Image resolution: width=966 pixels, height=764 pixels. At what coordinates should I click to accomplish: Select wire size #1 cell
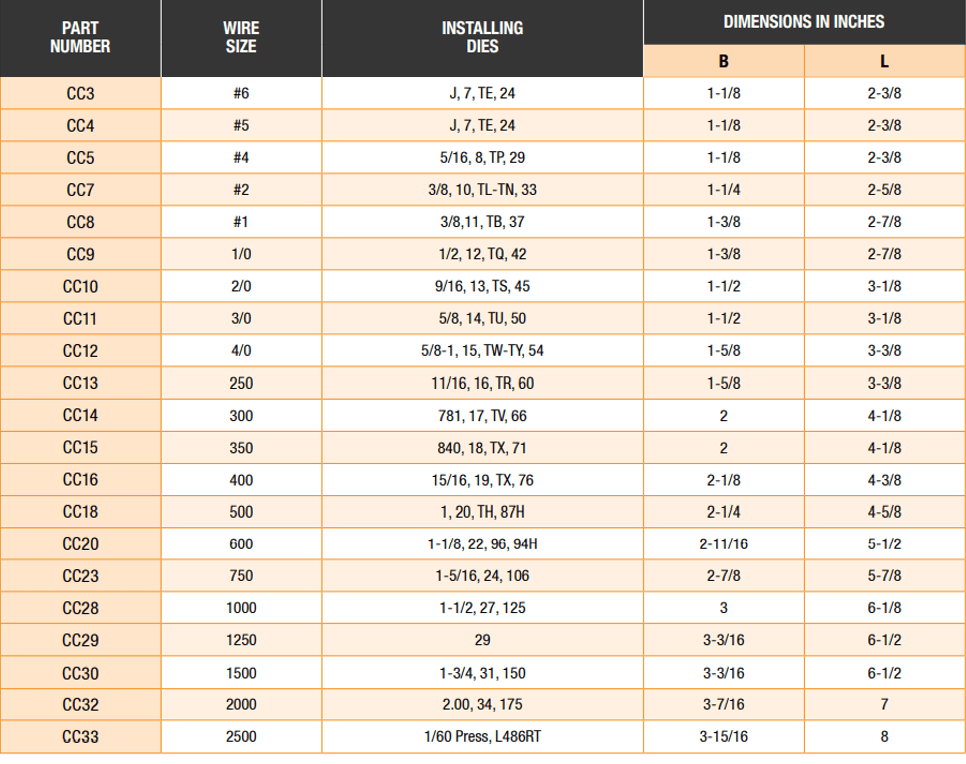coord(241,222)
